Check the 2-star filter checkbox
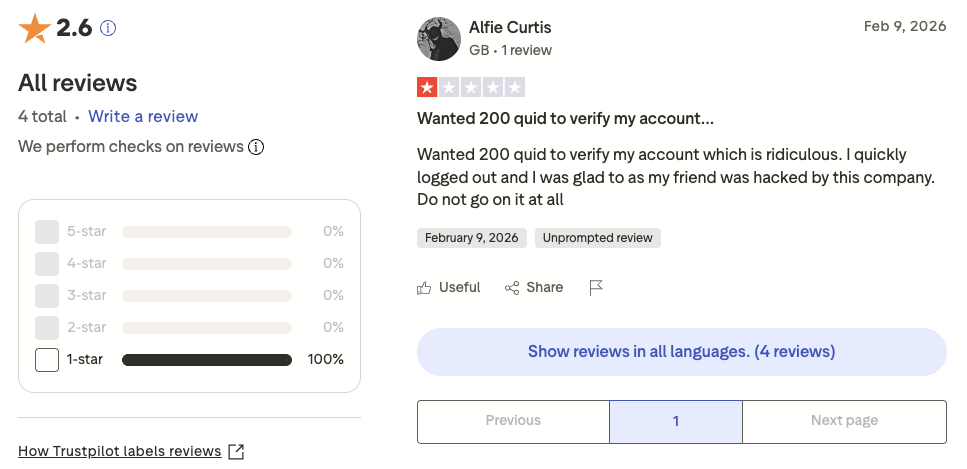 pyautogui.click(x=47, y=328)
